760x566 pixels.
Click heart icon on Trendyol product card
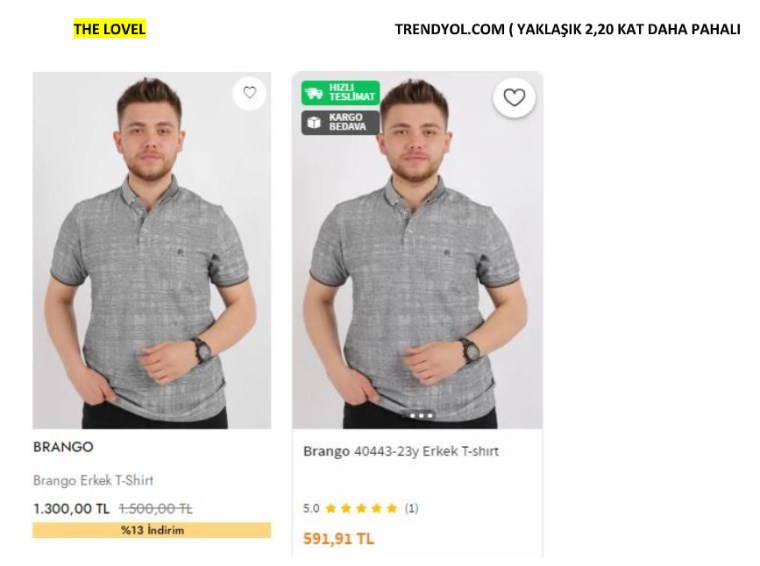click(x=514, y=97)
